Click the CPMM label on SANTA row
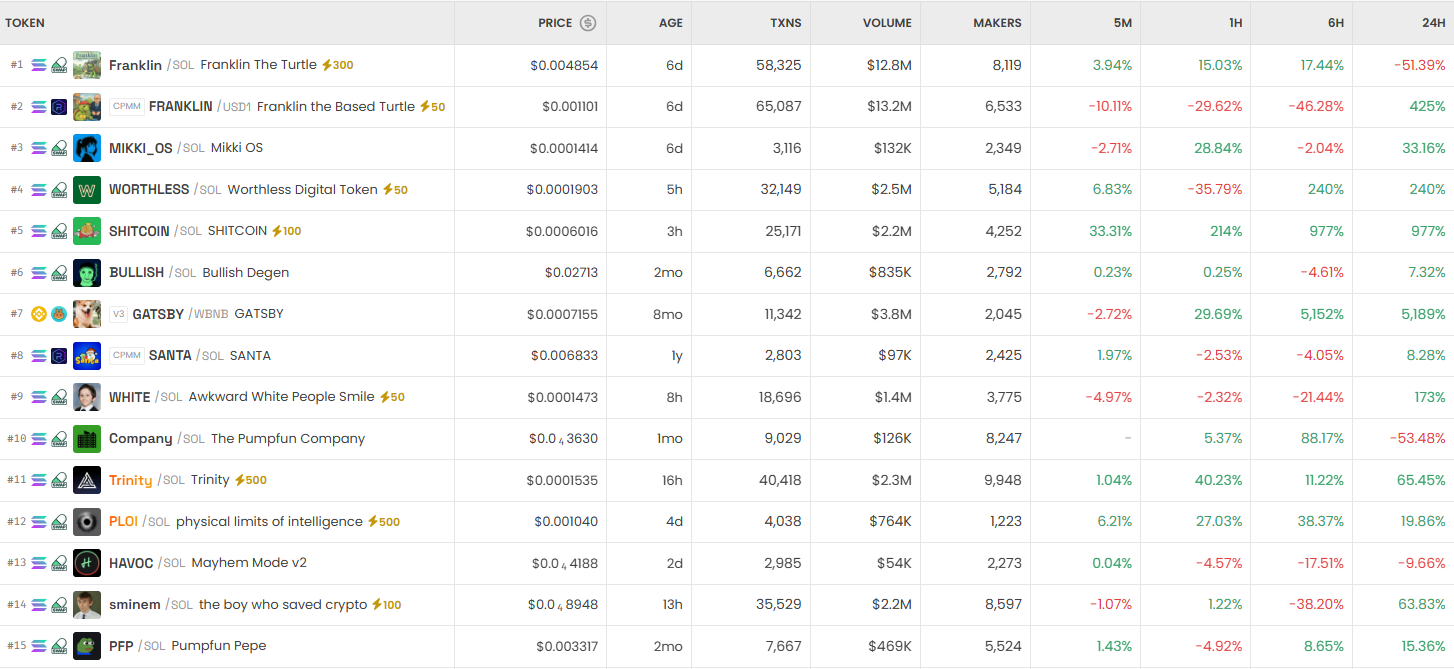1454x669 pixels. (x=127, y=356)
